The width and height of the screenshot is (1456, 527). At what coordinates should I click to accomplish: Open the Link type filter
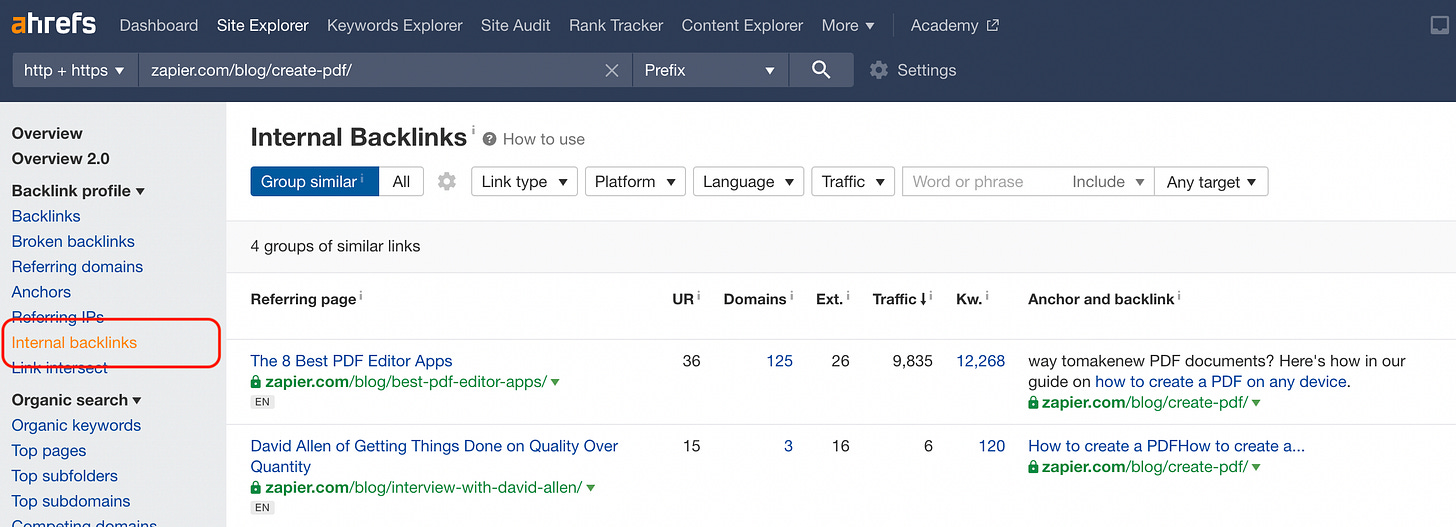click(x=524, y=181)
